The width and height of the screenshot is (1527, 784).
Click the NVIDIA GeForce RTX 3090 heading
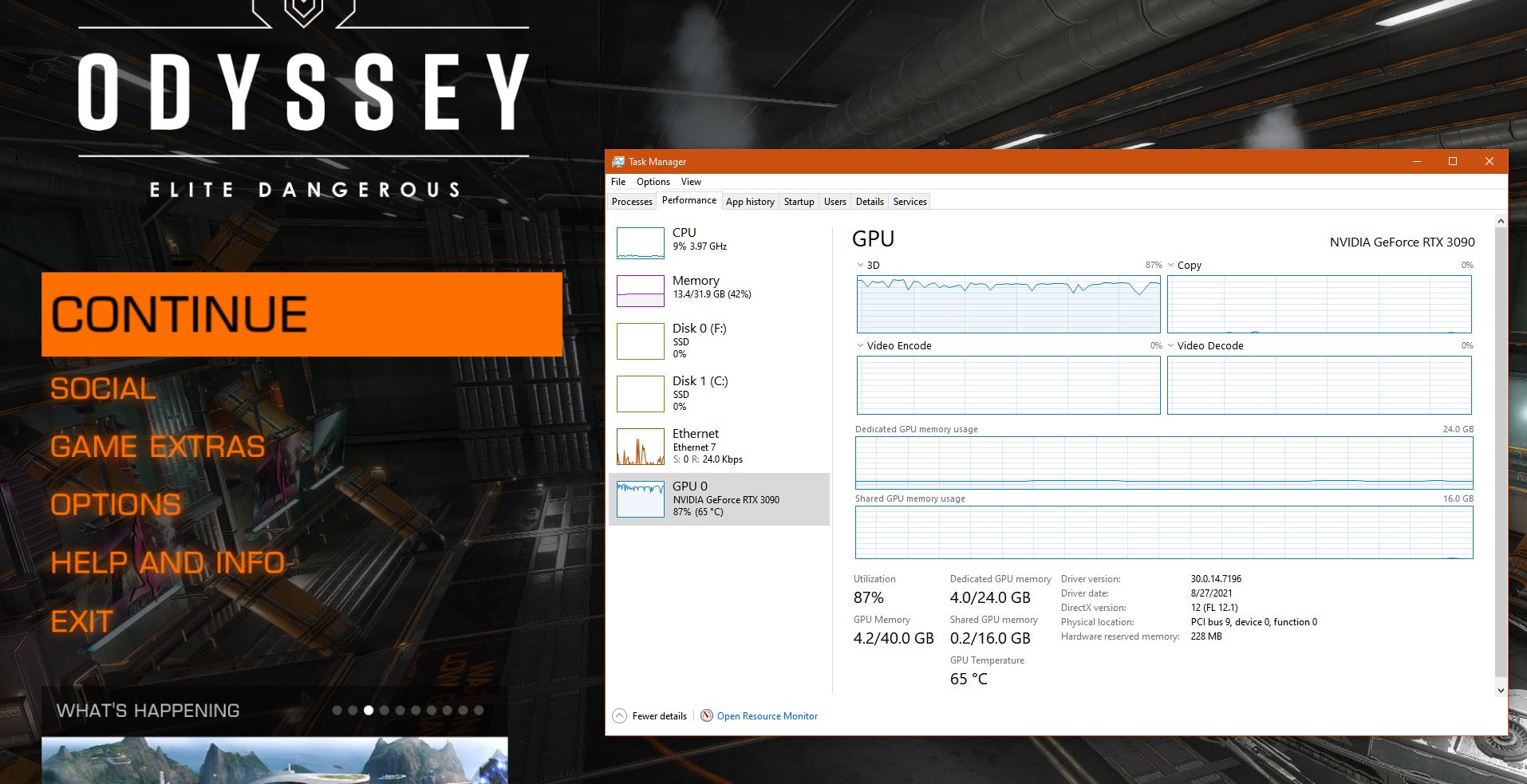click(x=1402, y=242)
